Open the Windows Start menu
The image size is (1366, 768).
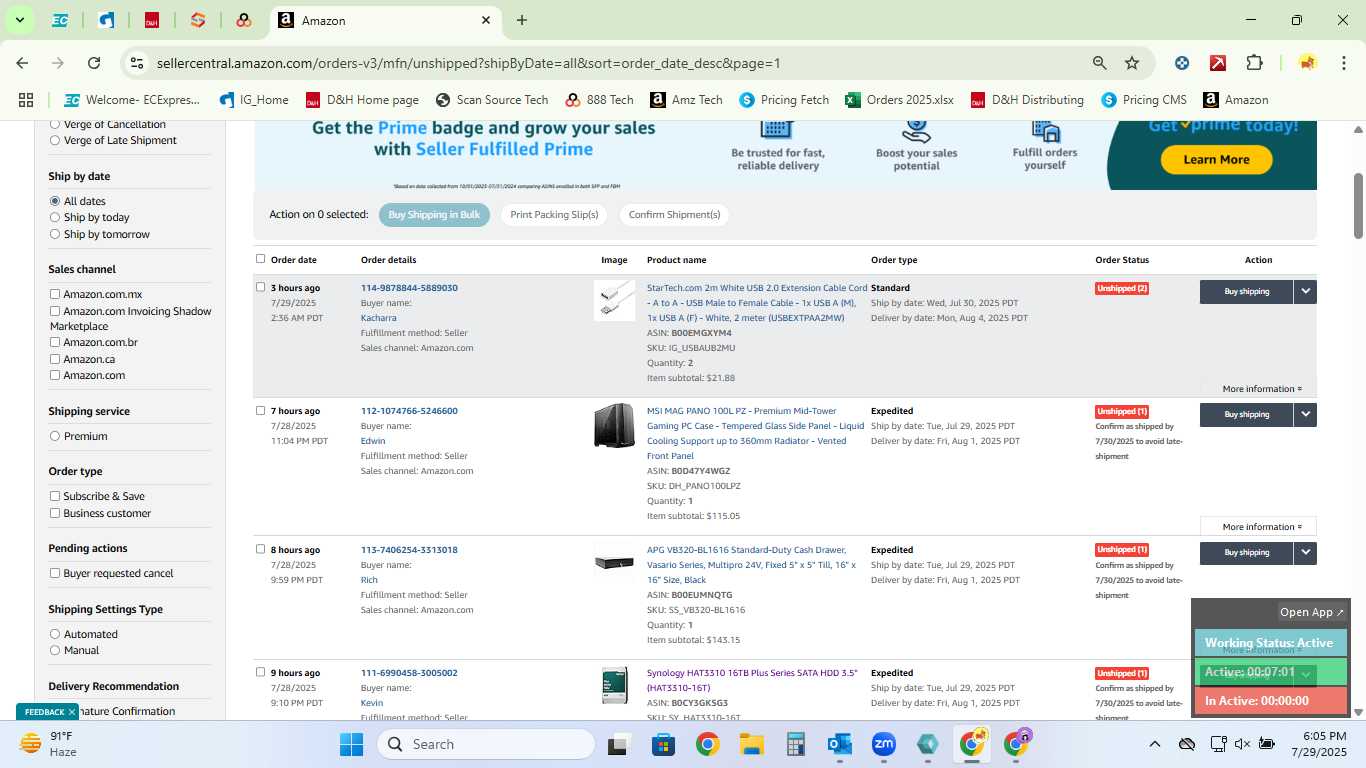(x=352, y=744)
